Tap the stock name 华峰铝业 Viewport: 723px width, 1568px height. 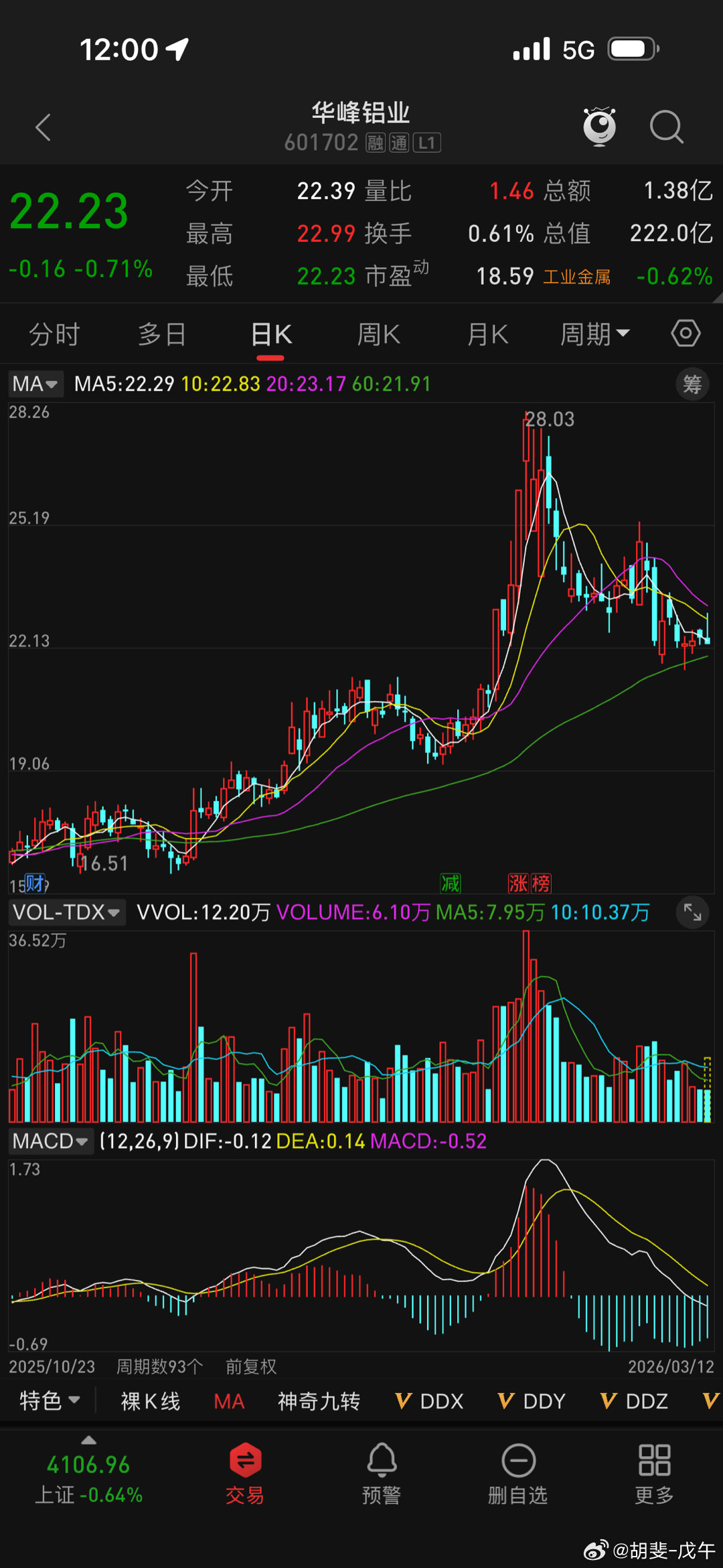[361, 113]
